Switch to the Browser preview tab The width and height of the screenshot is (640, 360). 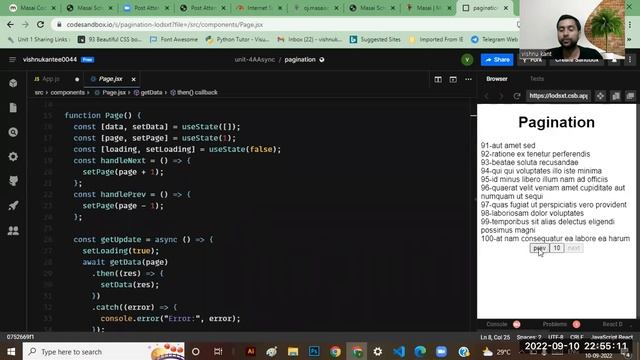(x=497, y=79)
